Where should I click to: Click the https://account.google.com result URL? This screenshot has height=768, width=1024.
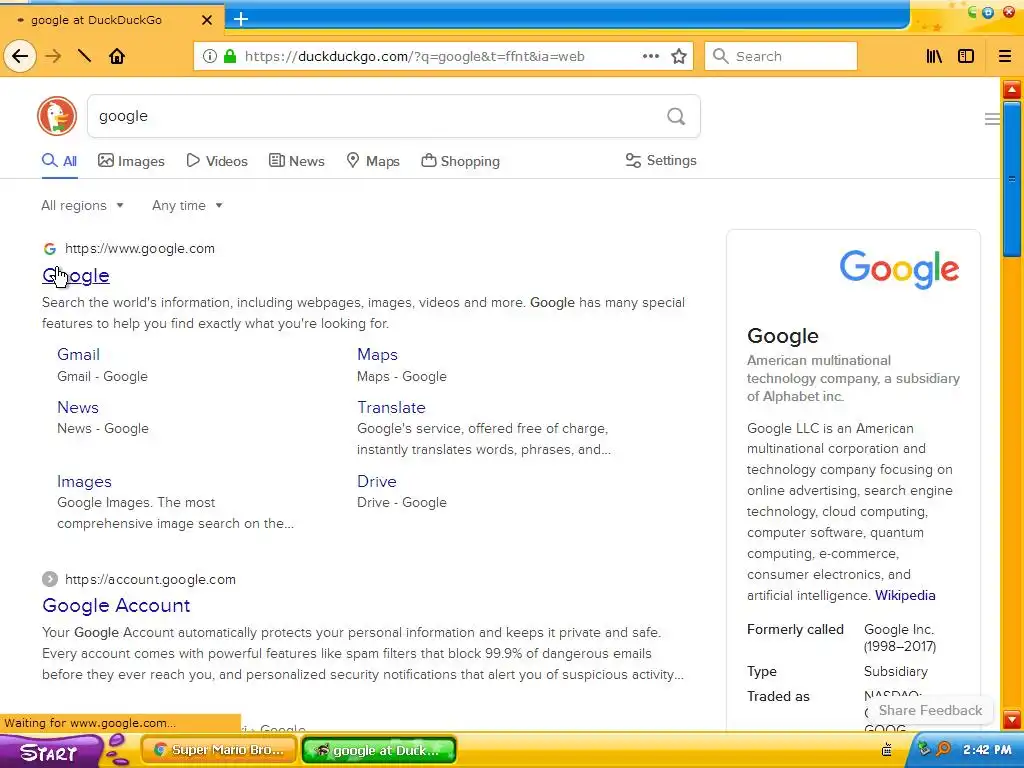tap(150, 579)
